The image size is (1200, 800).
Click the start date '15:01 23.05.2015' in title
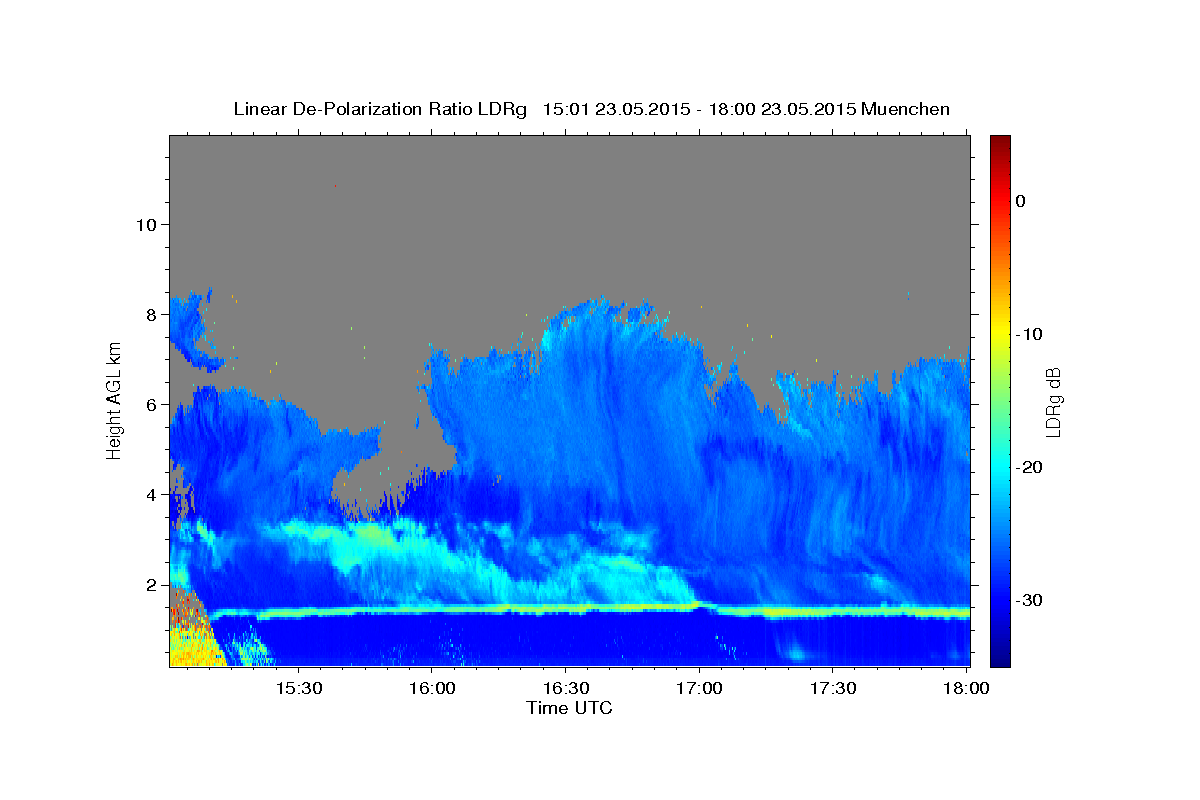(616, 109)
